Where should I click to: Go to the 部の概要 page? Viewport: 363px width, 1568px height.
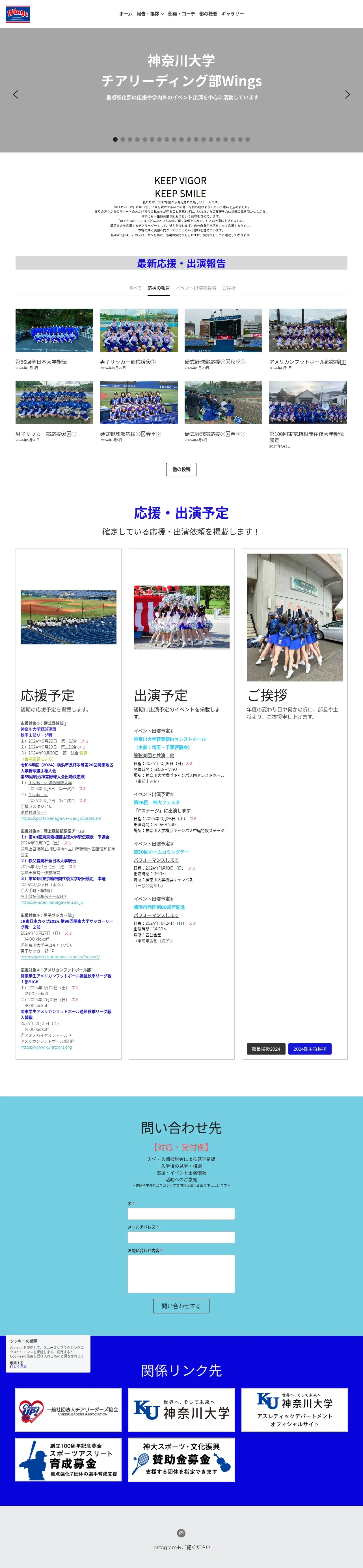click(209, 14)
